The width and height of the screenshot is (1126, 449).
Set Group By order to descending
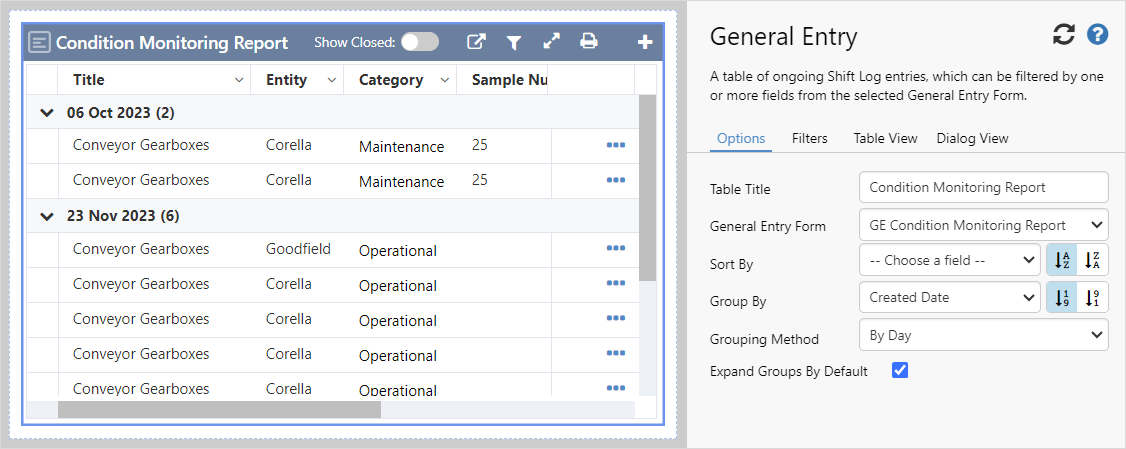(1093, 297)
